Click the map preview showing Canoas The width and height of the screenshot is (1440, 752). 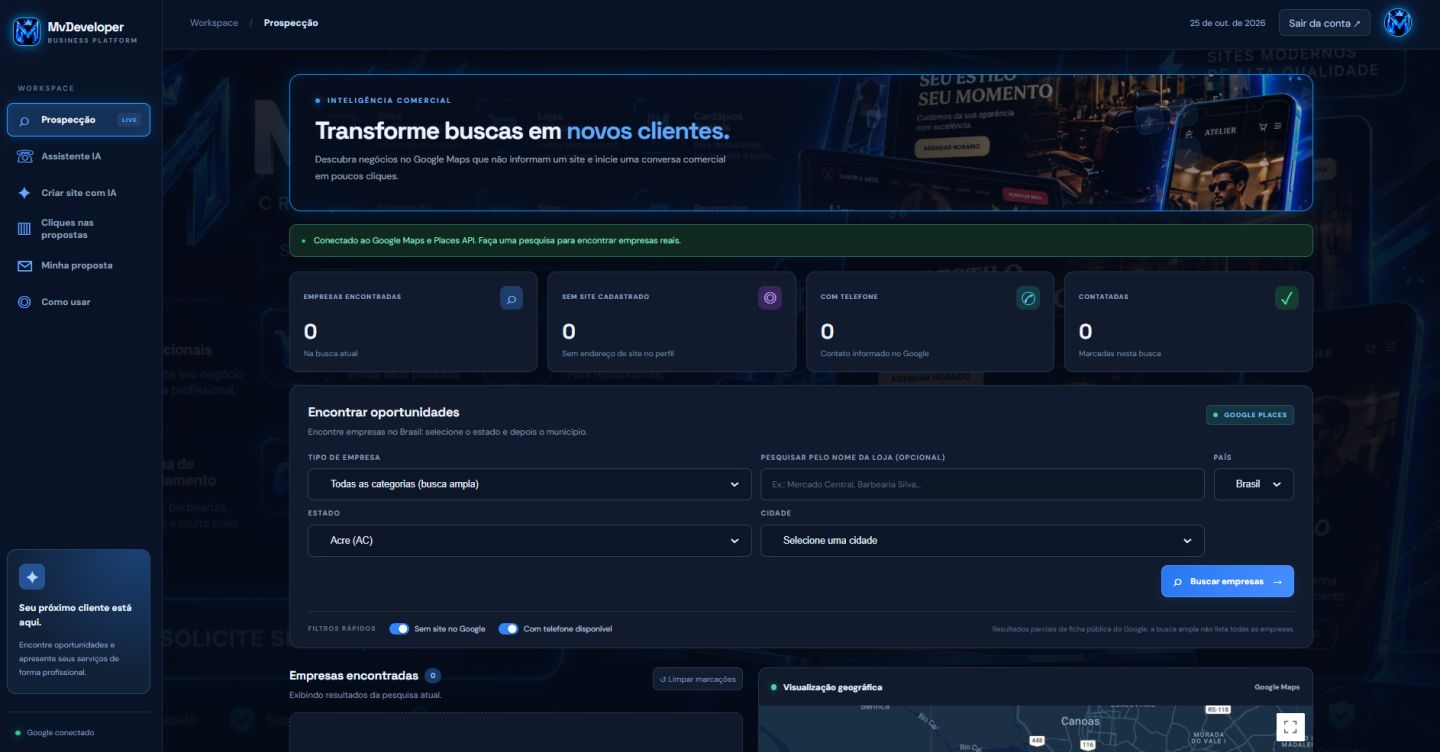click(x=1035, y=729)
